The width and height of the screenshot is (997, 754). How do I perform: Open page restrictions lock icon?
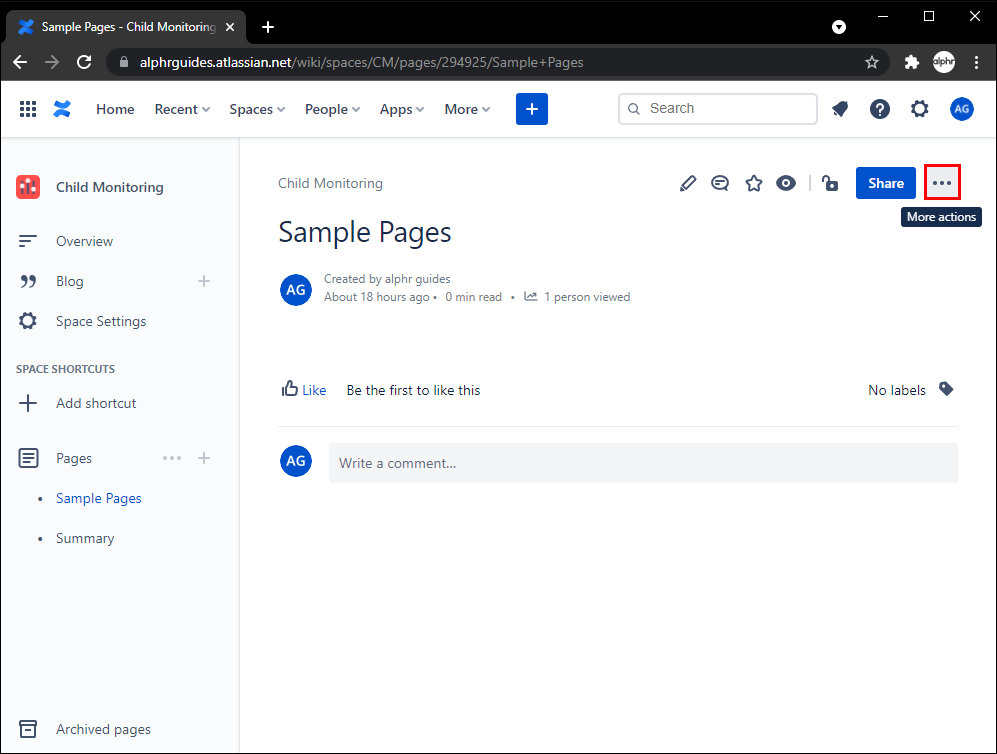pos(830,183)
